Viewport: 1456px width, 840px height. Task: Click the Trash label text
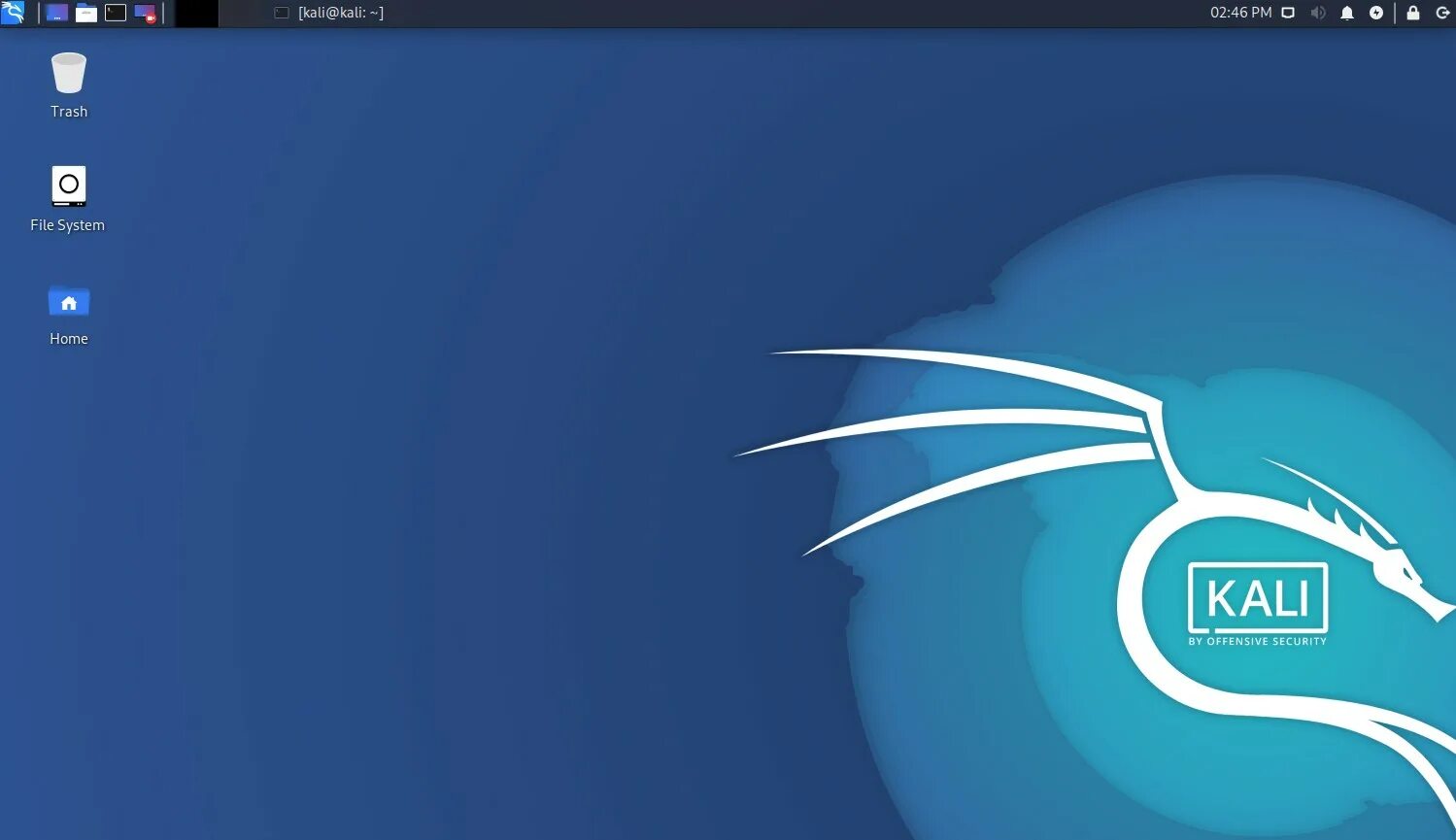[x=69, y=112]
